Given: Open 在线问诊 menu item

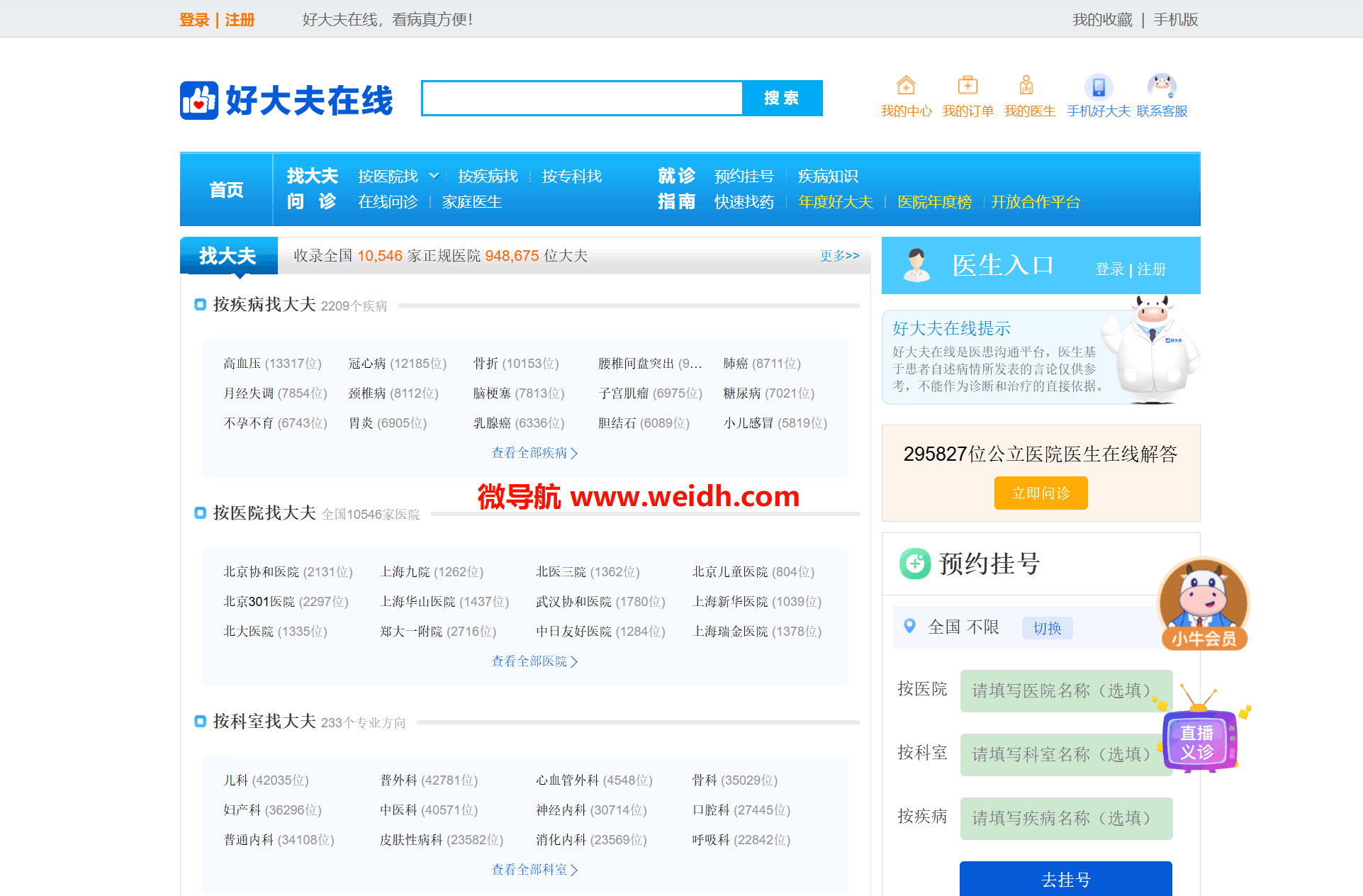Looking at the screenshot, I should click(388, 201).
